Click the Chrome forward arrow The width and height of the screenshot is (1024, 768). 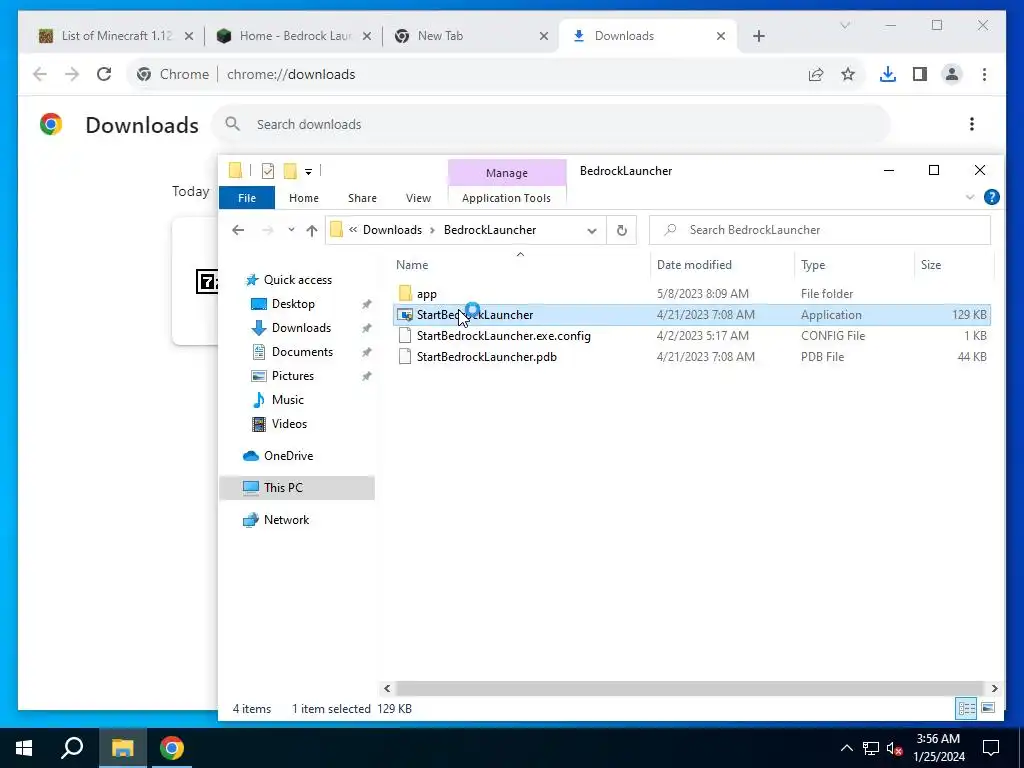(72, 74)
